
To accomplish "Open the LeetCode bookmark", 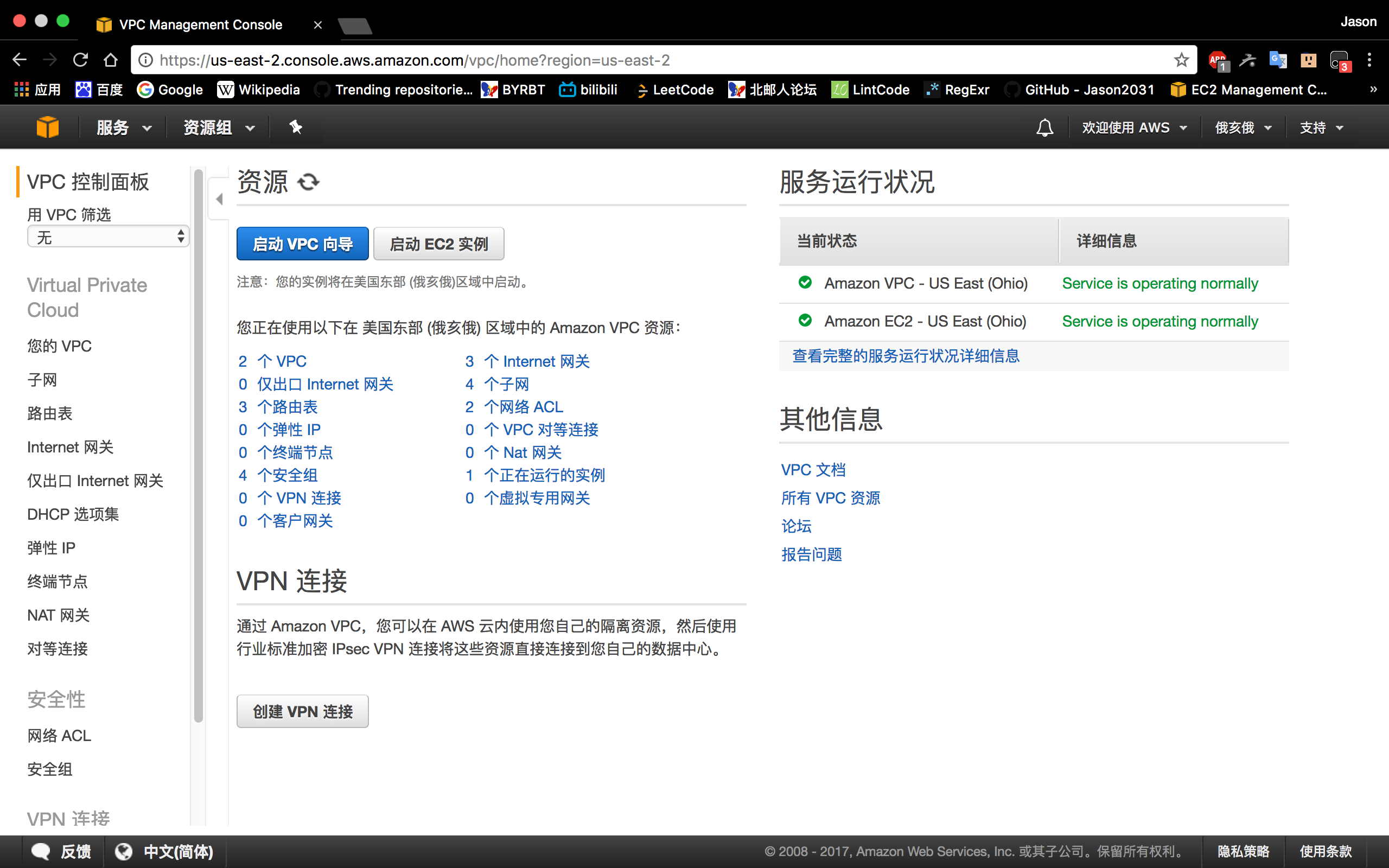I will [674, 90].
